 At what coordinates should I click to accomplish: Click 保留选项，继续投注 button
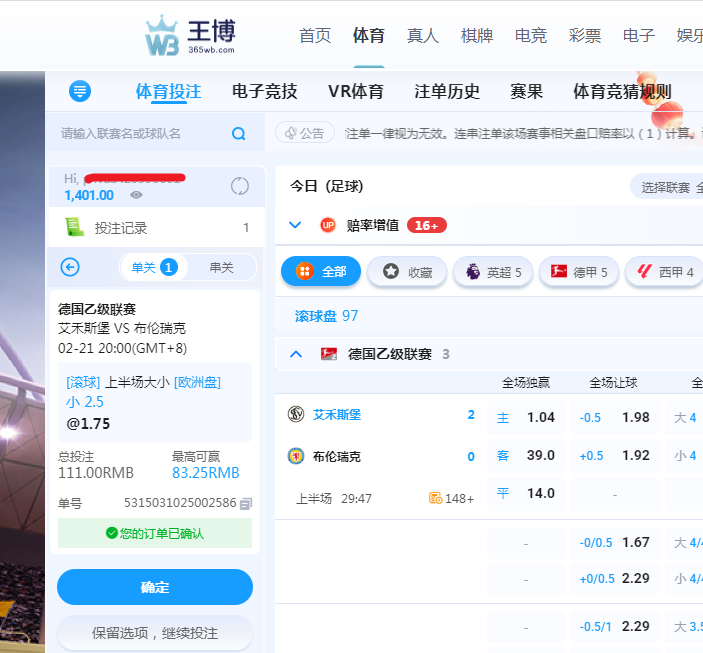155,633
